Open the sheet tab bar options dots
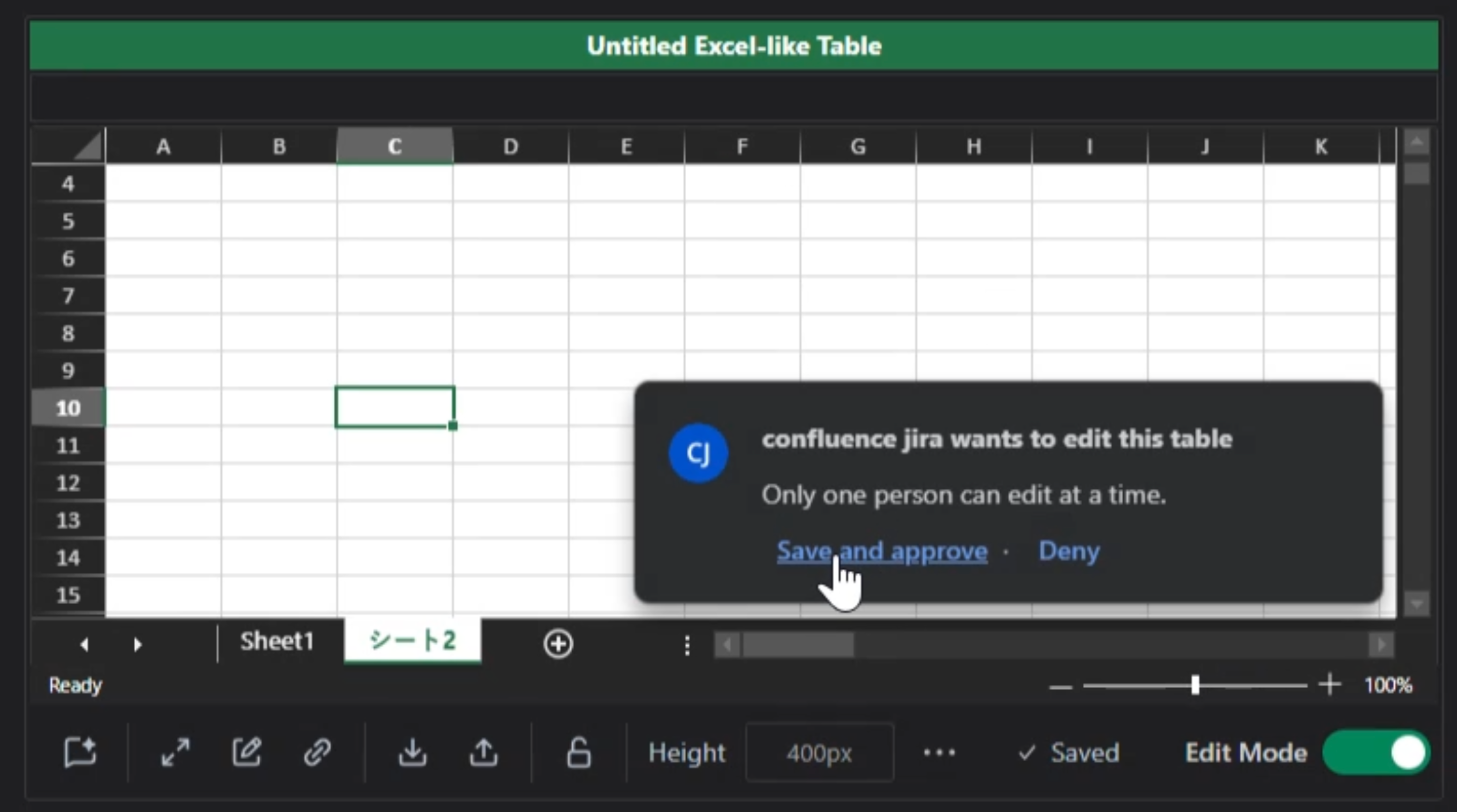 687,645
